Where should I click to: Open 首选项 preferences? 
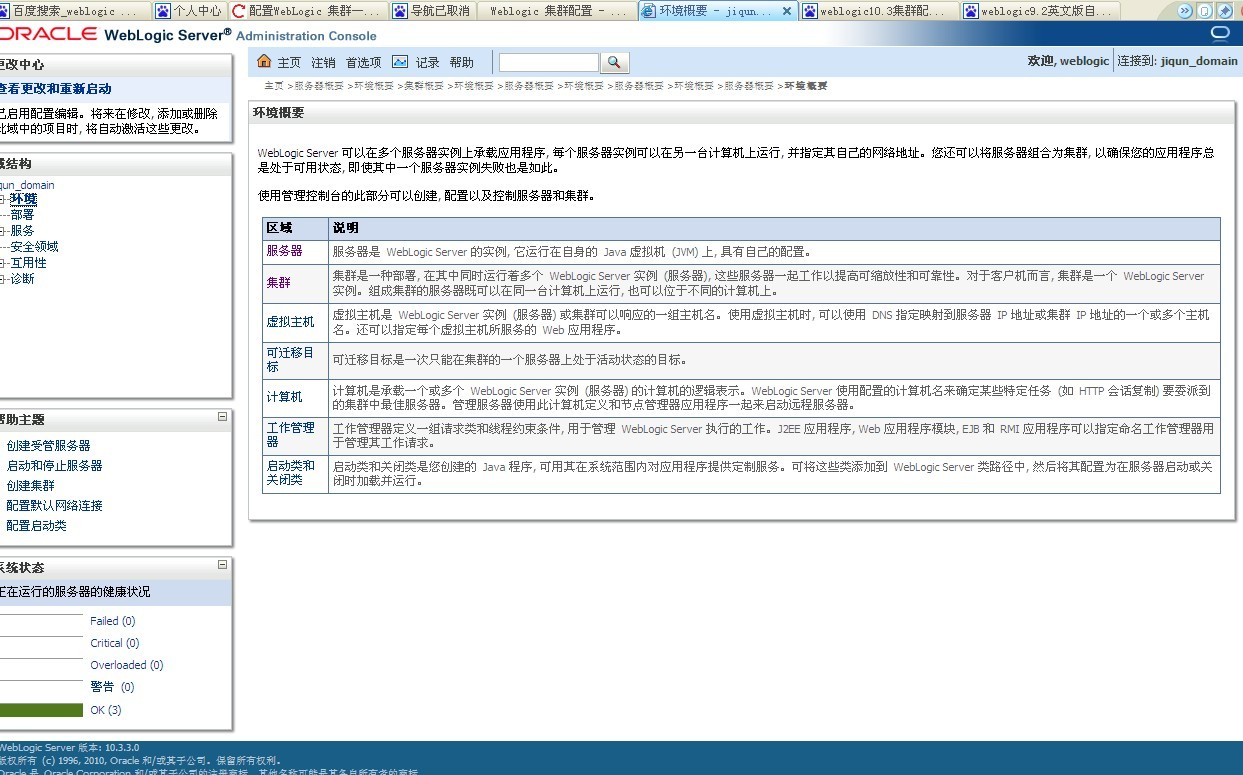point(363,62)
